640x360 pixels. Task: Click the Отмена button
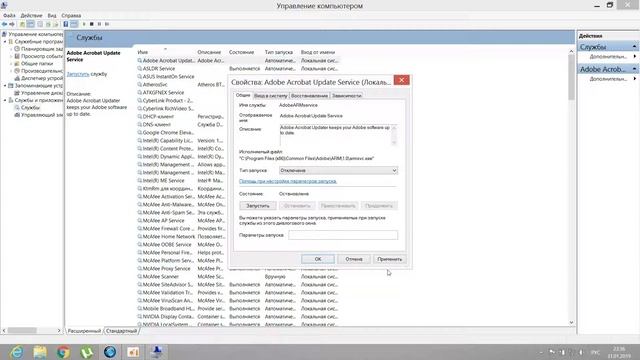tap(354, 259)
